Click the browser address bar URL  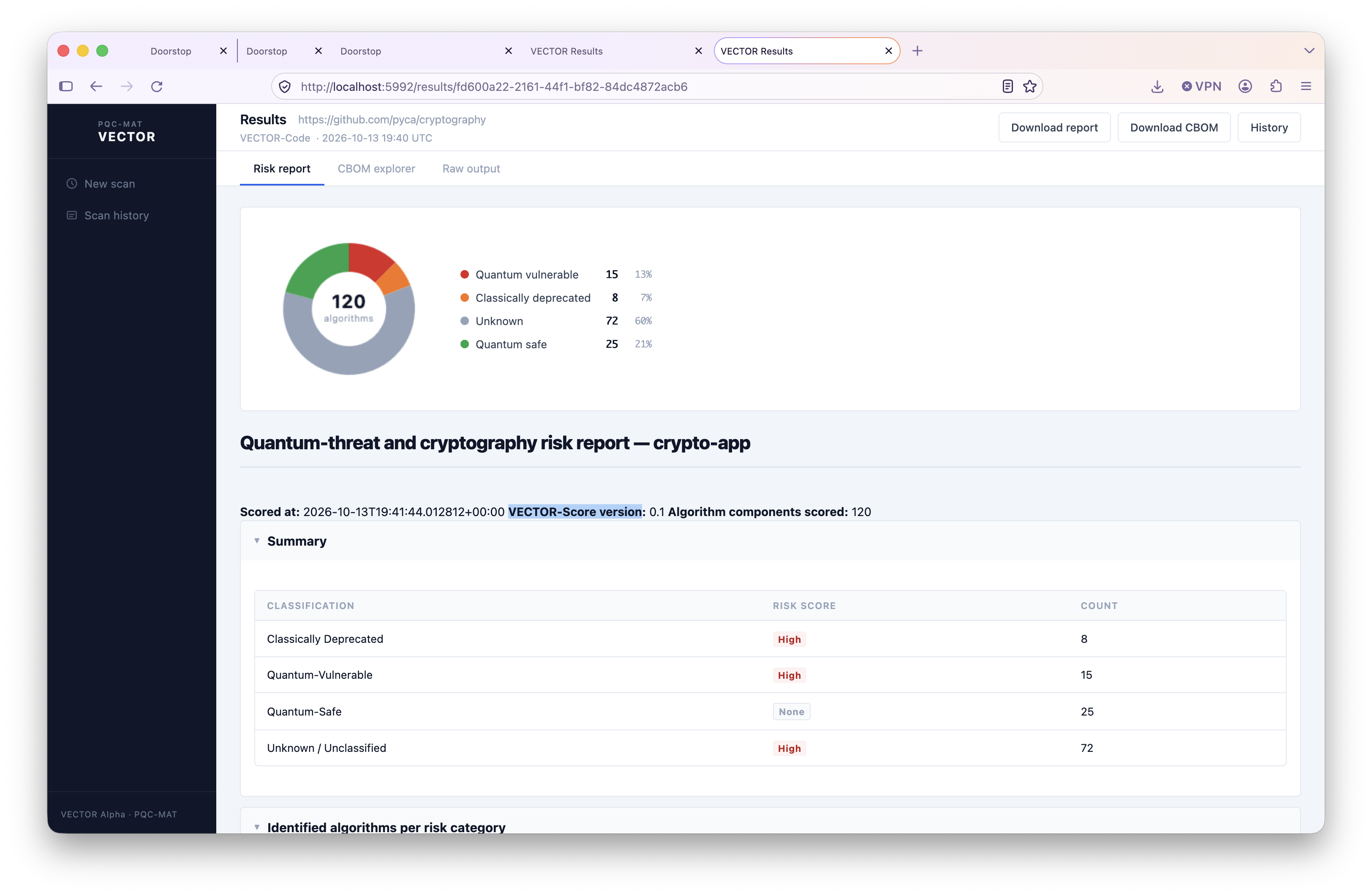[494, 87]
